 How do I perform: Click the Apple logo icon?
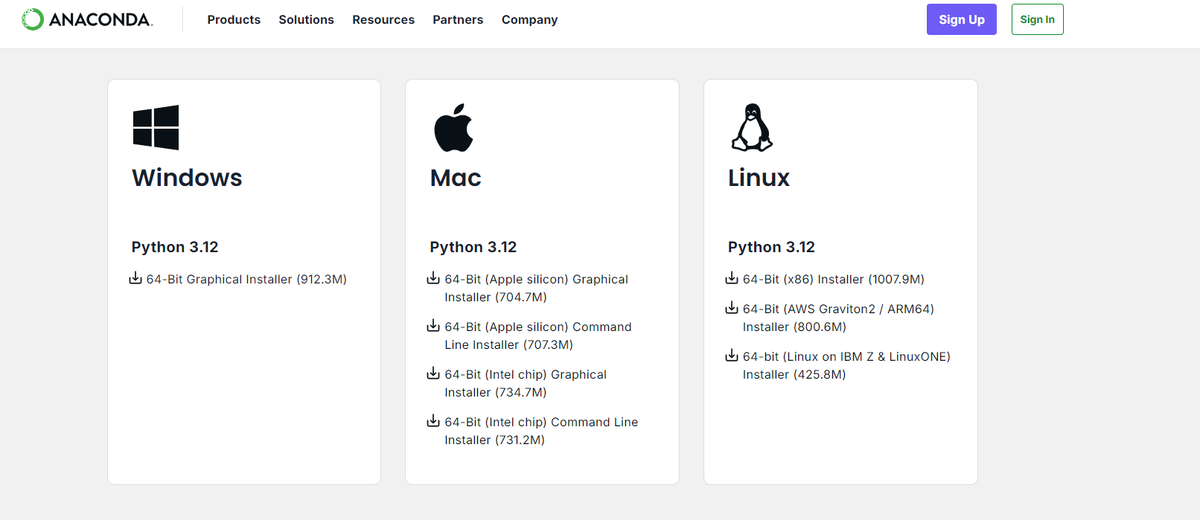(x=453, y=128)
